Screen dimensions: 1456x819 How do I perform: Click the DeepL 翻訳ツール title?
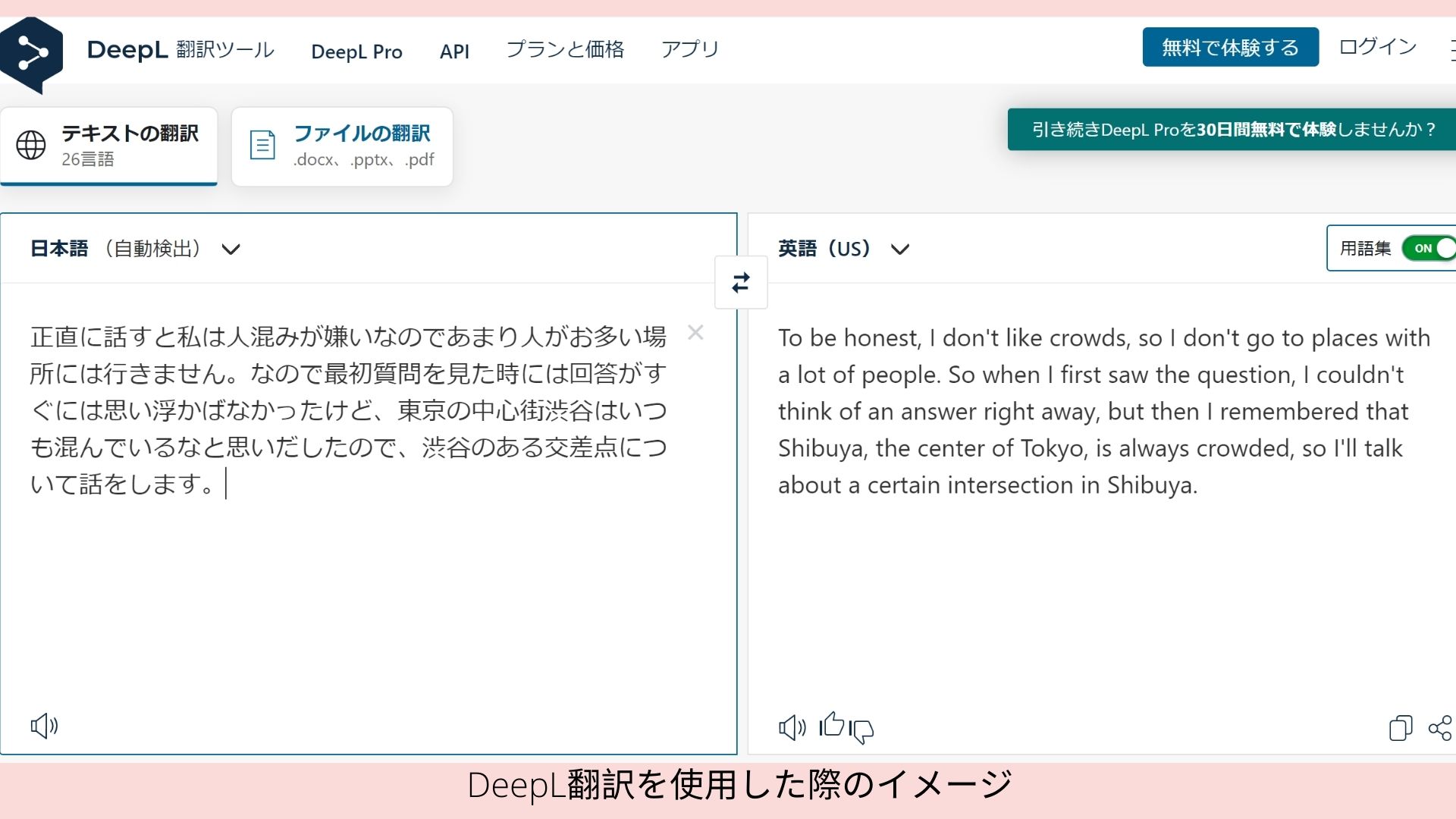[180, 50]
